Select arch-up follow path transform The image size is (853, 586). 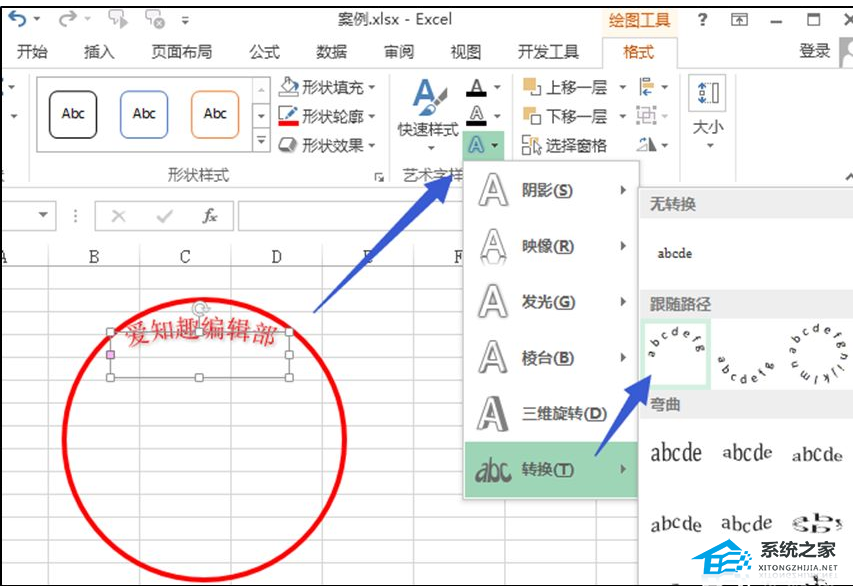676,353
